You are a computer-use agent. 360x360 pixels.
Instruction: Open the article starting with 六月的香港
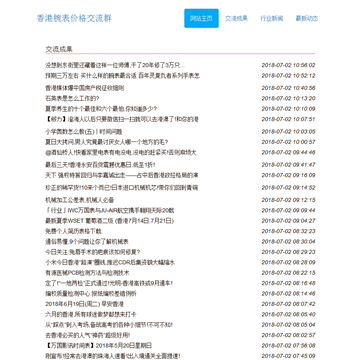(x=90, y=314)
